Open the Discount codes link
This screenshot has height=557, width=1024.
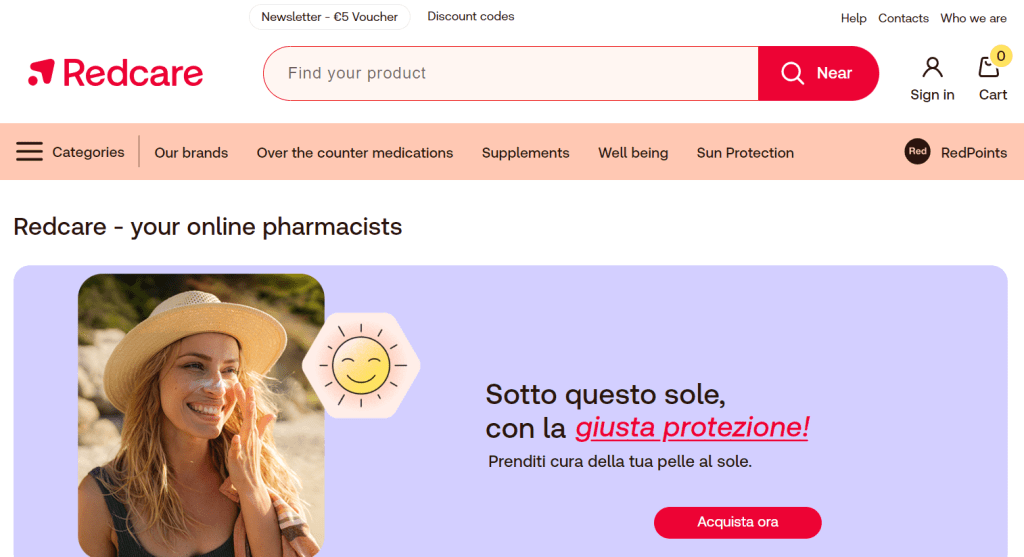pyautogui.click(x=471, y=16)
